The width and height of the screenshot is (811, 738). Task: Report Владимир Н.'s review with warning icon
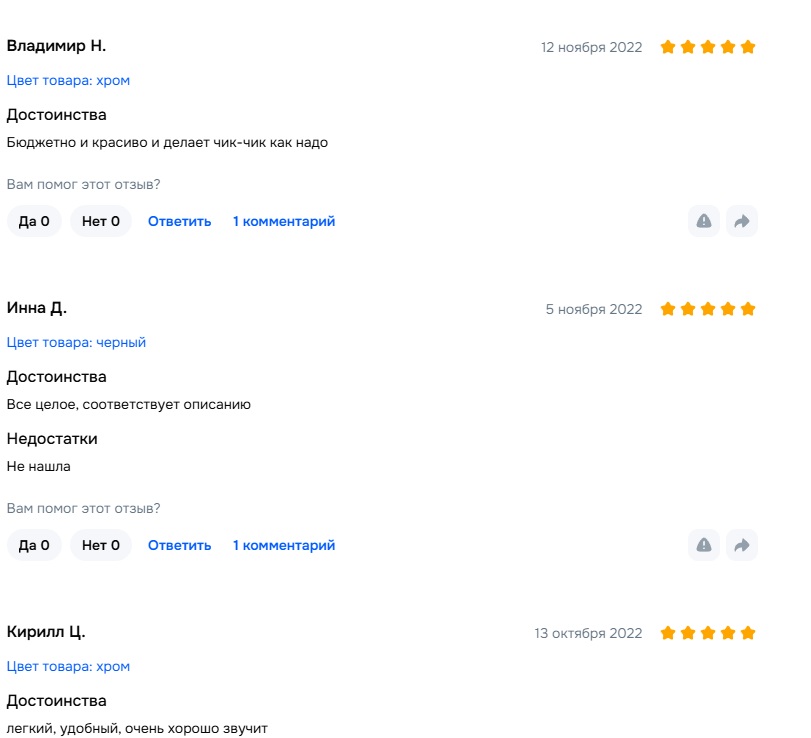[x=704, y=221]
